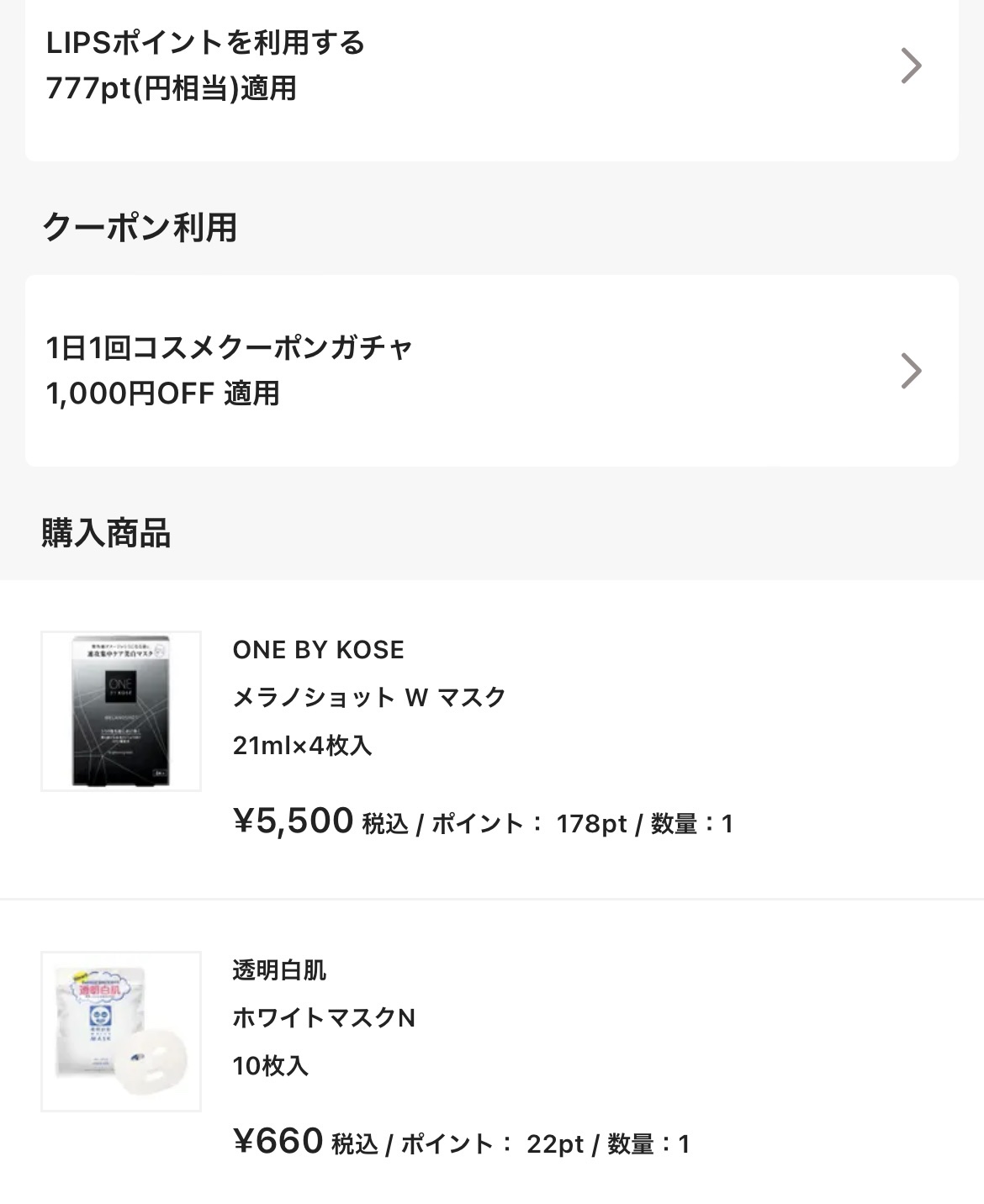The image size is (984, 1204).
Task: Tap the 22pt points label
Action: [555, 1144]
